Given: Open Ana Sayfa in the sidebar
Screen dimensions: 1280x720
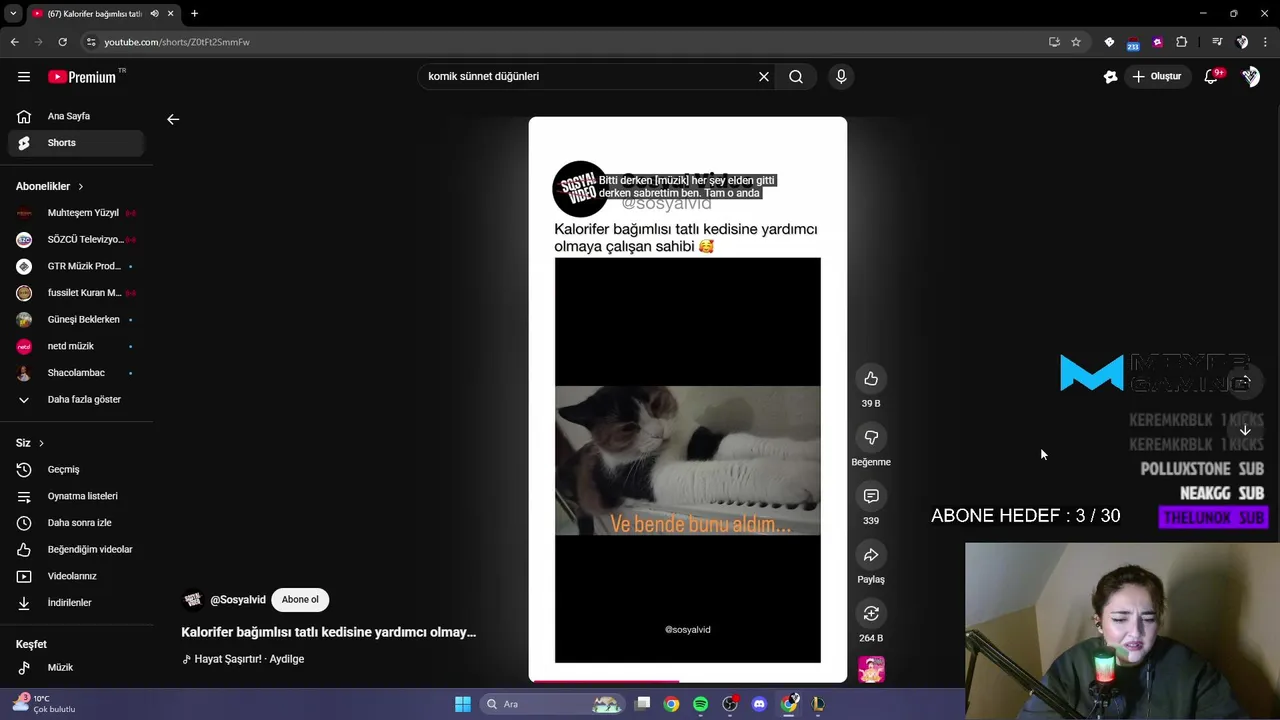Looking at the screenshot, I should [76, 116].
